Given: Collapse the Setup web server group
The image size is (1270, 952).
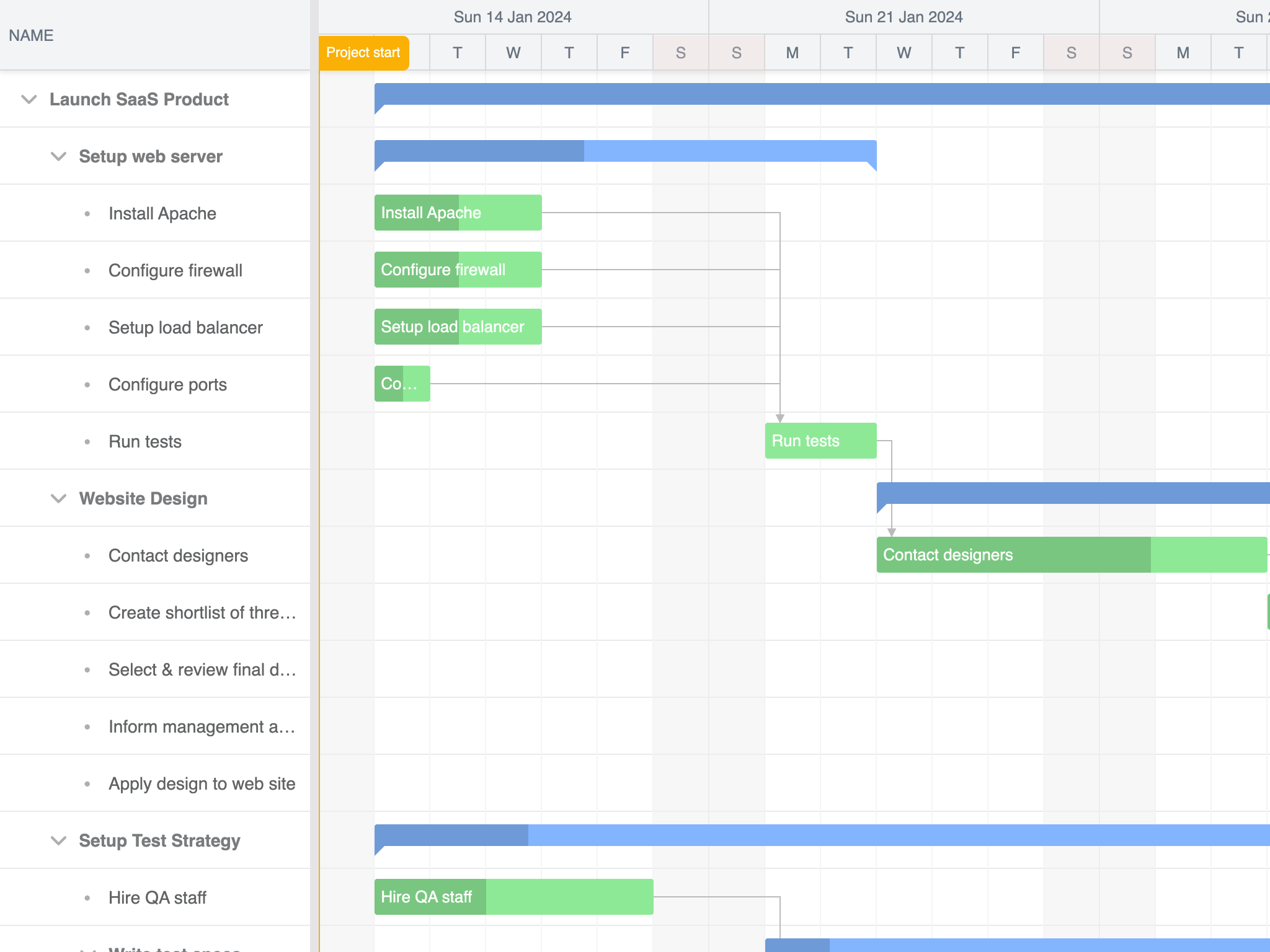Looking at the screenshot, I should click(58, 156).
